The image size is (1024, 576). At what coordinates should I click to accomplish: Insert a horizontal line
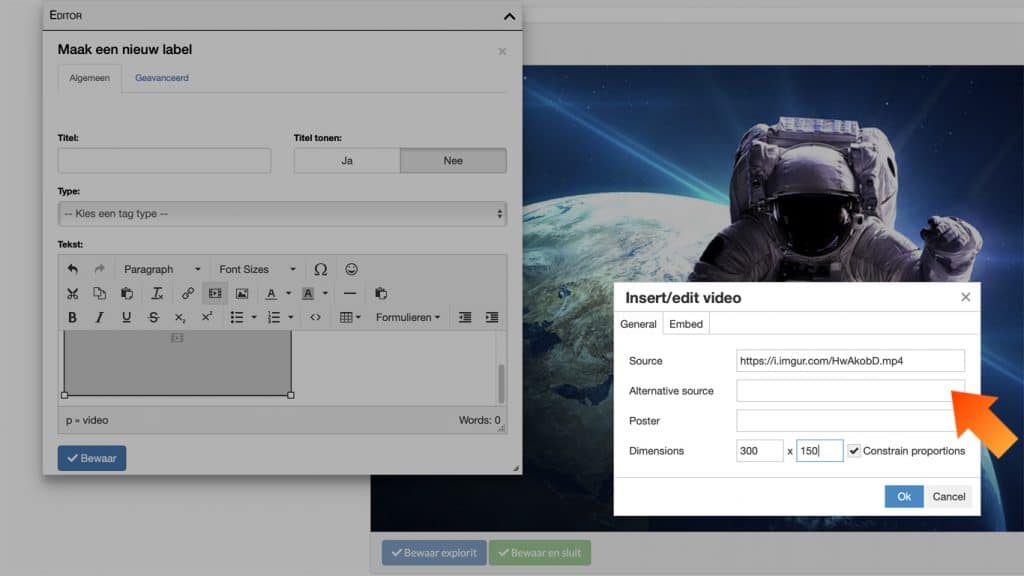(350, 293)
